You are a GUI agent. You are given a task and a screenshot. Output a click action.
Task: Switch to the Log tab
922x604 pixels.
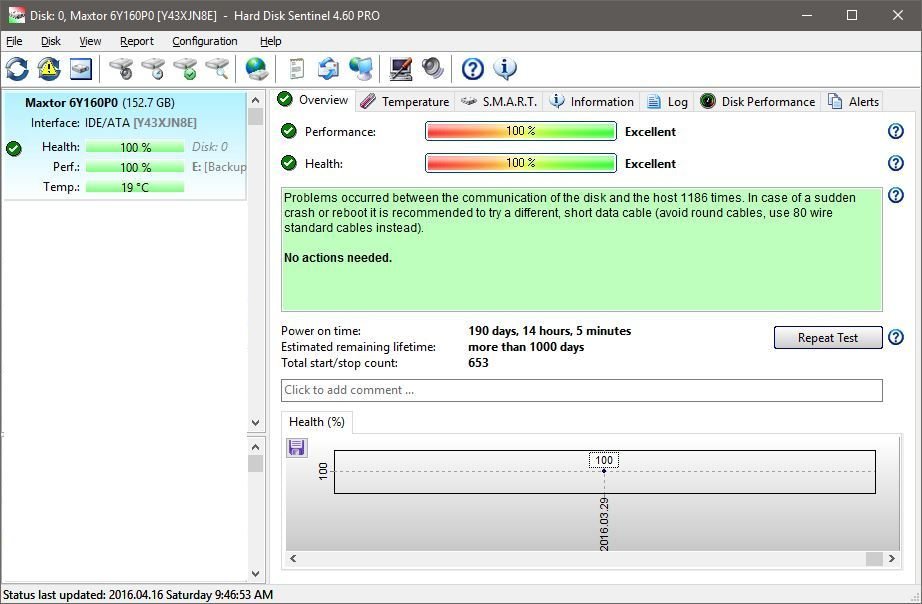pyautogui.click(x=667, y=102)
